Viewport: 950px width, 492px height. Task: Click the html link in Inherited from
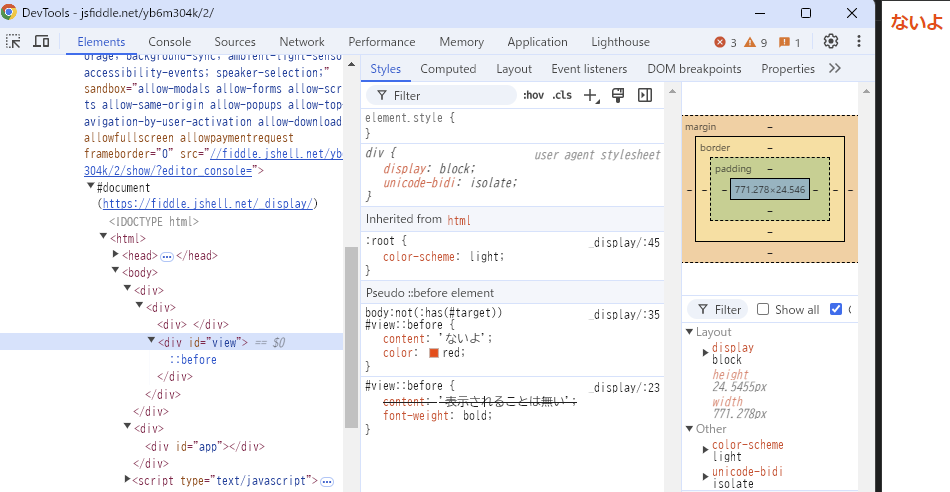[459, 220]
